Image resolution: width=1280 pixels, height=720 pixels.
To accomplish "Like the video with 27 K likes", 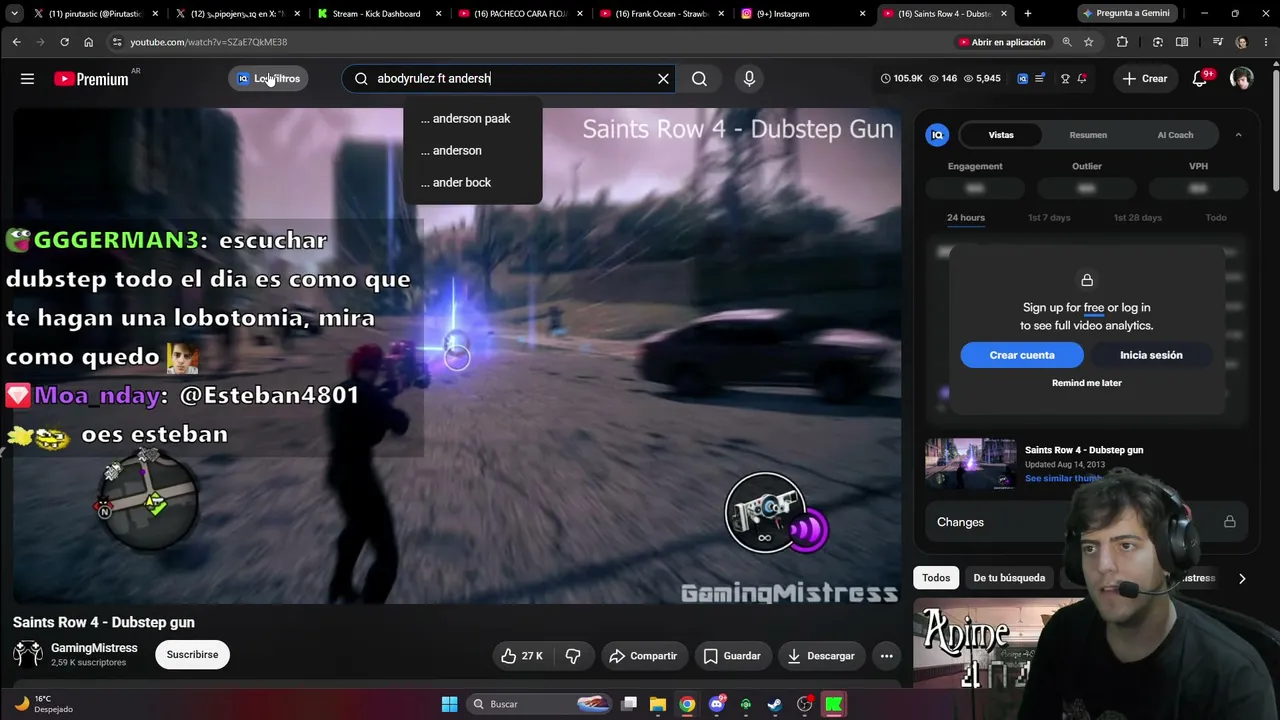I will click(x=523, y=656).
